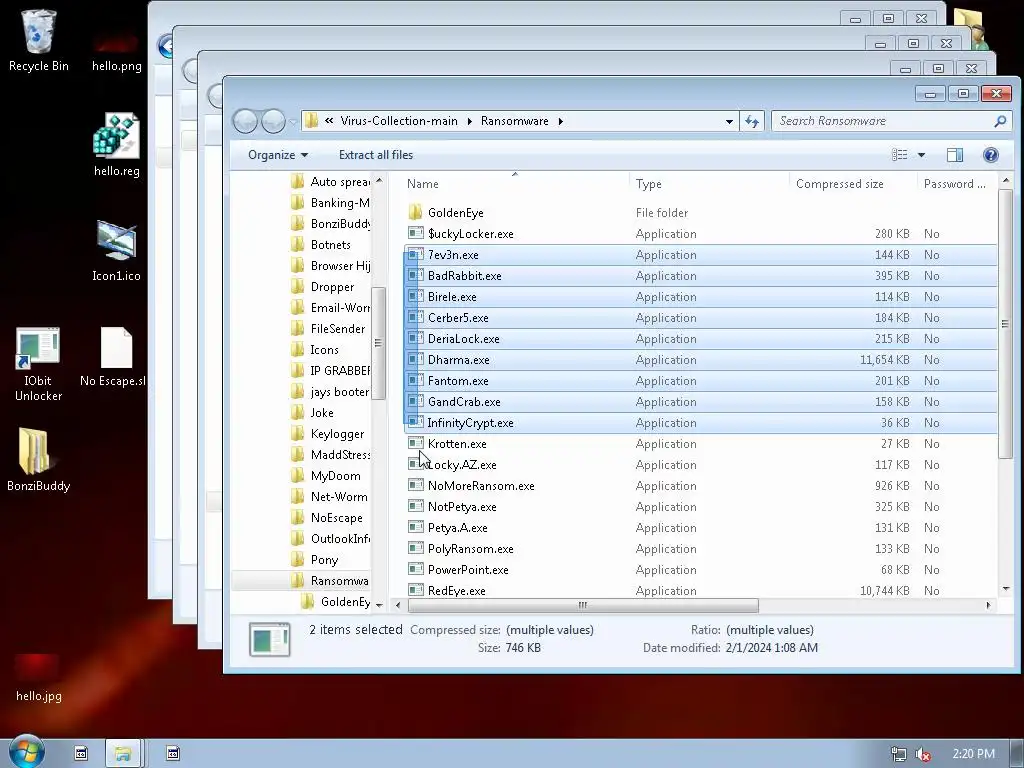This screenshot has width=1024, height=768.
Task: Click Virus-Collection-main in address bar
Action: pos(398,121)
